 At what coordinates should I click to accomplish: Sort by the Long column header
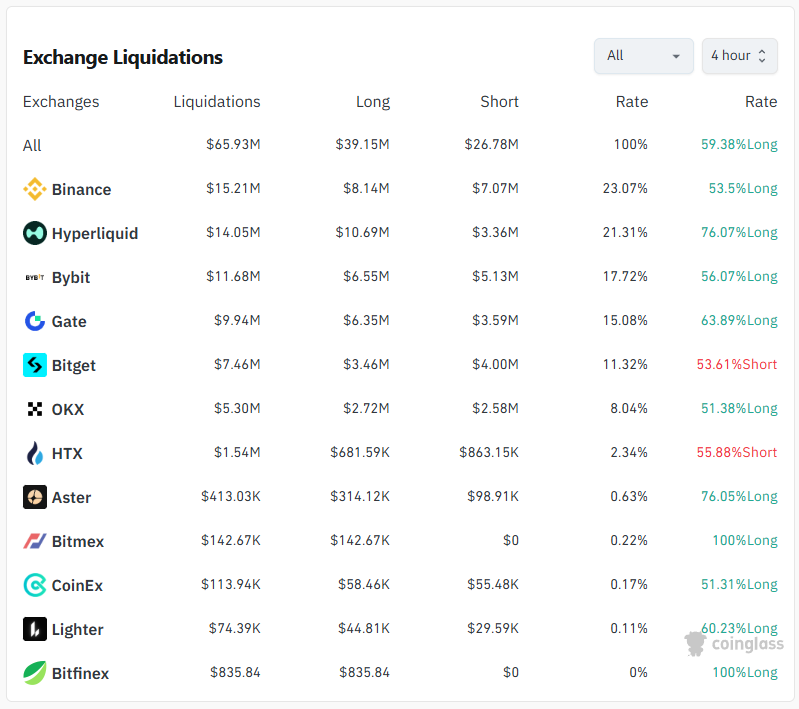click(372, 101)
